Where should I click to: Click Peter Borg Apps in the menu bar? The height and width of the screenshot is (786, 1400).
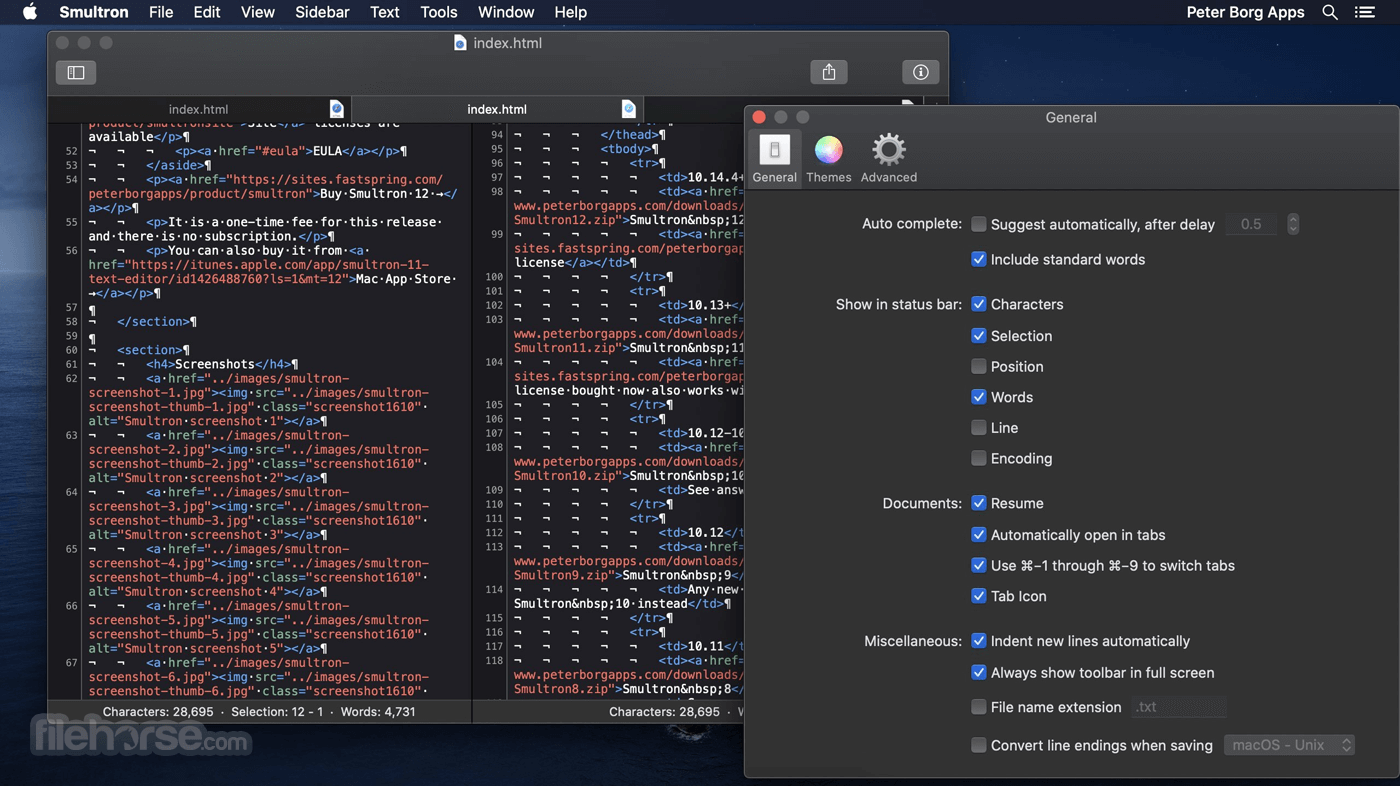tap(1245, 12)
